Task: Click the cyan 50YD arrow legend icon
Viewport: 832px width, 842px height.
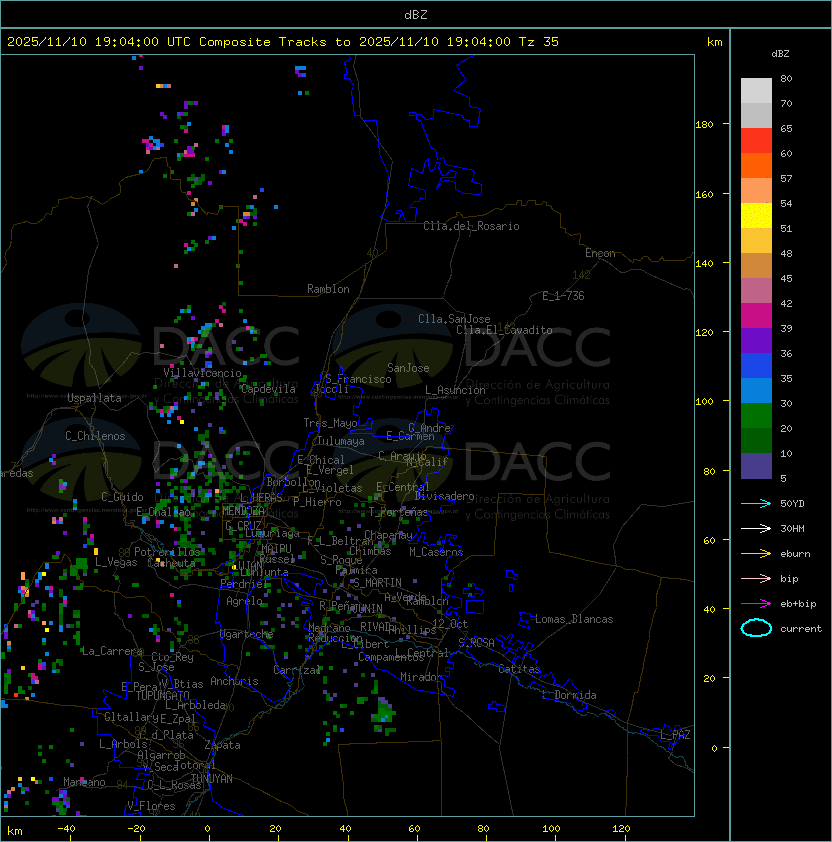Action: (x=756, y=503)
